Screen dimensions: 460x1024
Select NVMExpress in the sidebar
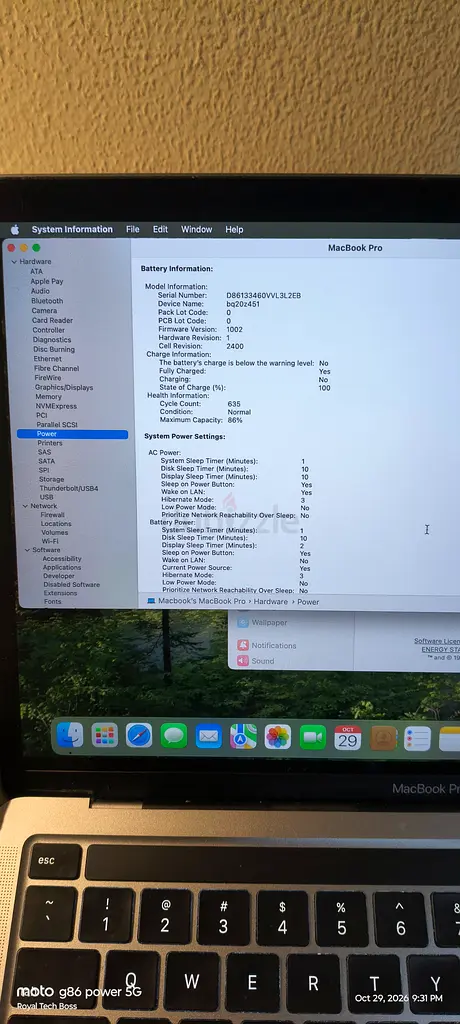tap(56, 406)
